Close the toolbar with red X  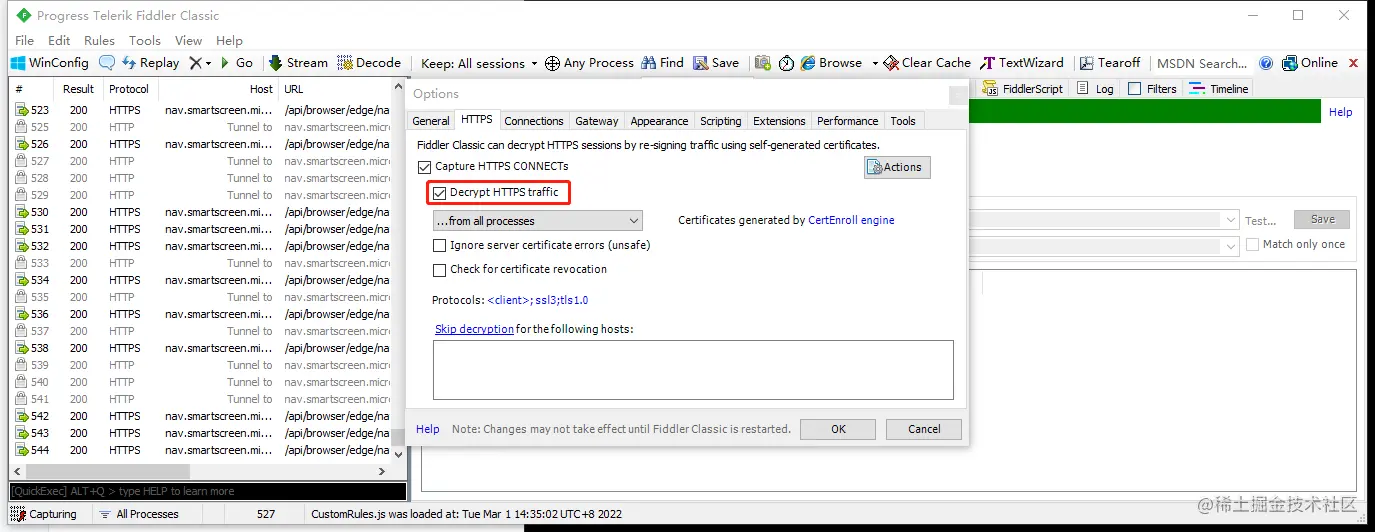tap(1354, 63)
